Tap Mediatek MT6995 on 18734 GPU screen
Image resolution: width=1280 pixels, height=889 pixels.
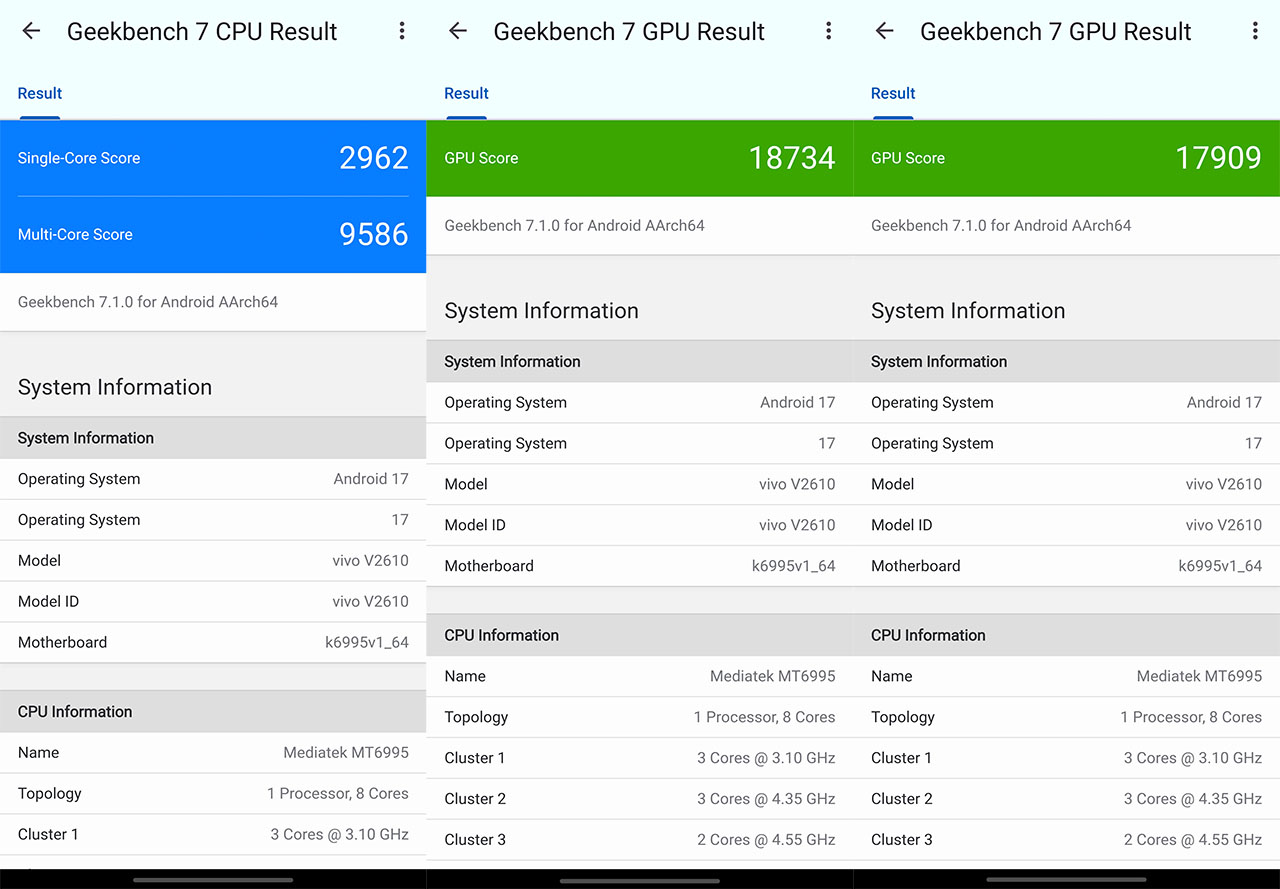(x=773, y=676)
